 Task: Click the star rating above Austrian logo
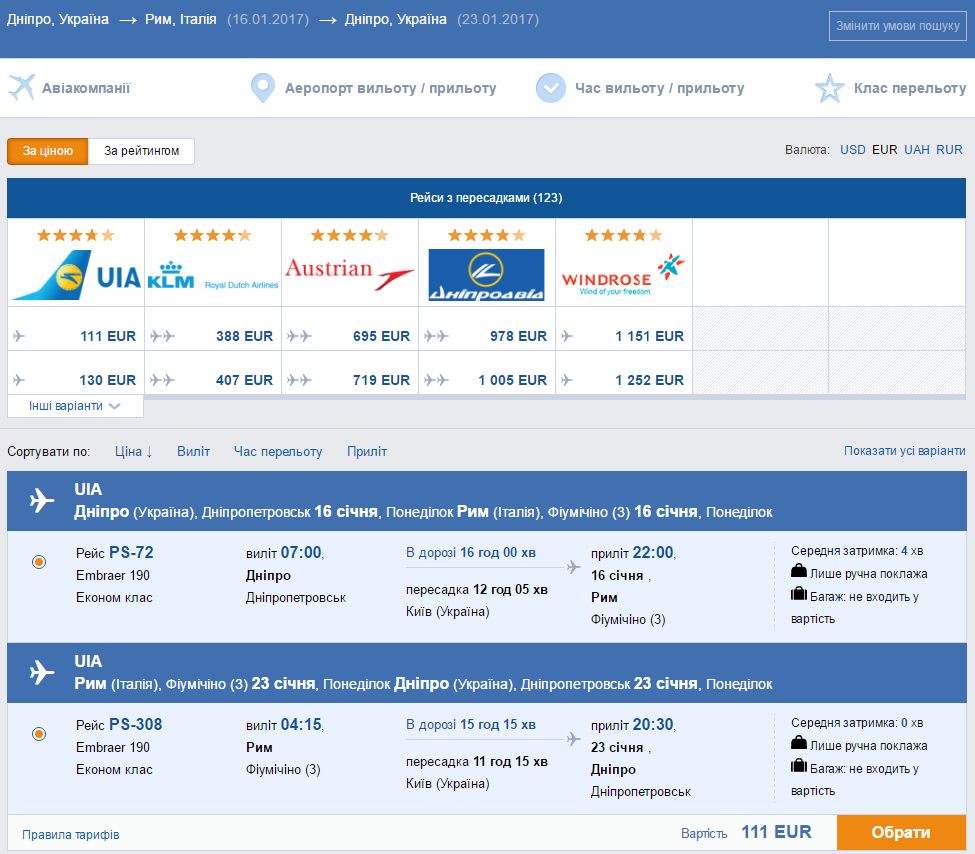pos(349,235)
